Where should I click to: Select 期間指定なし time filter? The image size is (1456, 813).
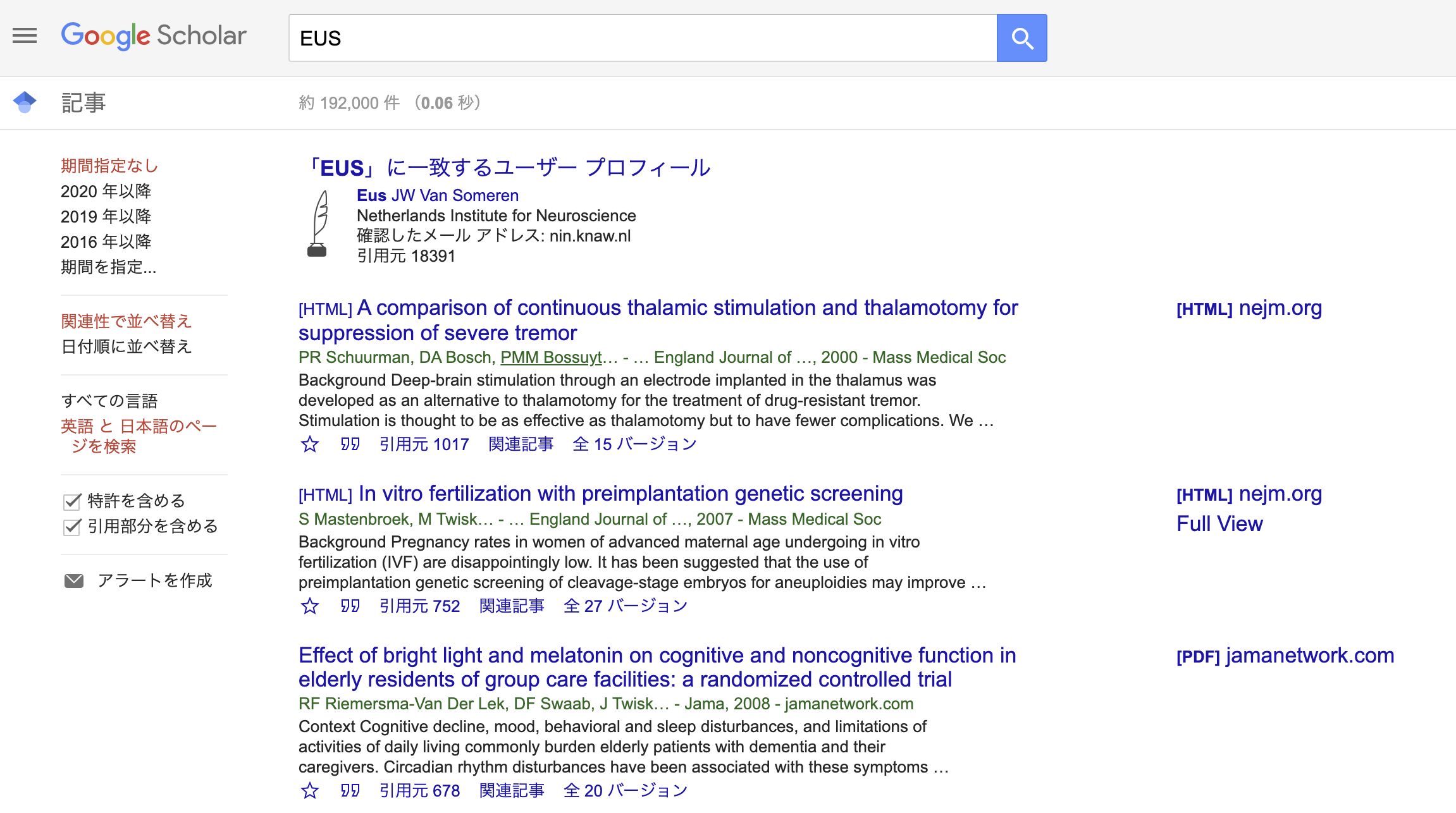point(109,166)
